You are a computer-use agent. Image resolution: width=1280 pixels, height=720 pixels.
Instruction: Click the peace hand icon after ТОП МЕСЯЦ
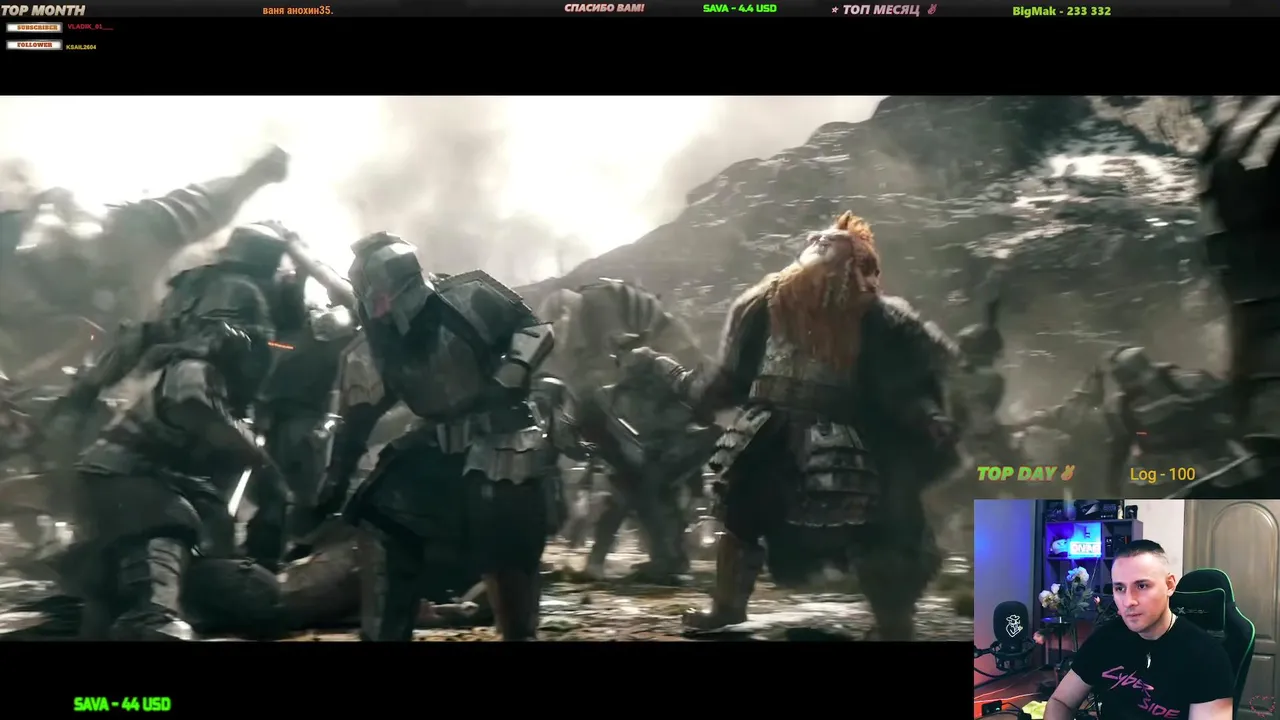coord(931,9)
